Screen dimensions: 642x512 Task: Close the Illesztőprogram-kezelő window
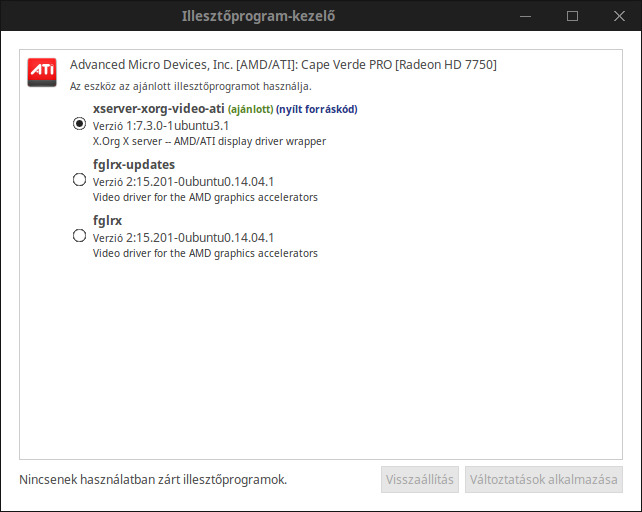click(x=619, y=16)
